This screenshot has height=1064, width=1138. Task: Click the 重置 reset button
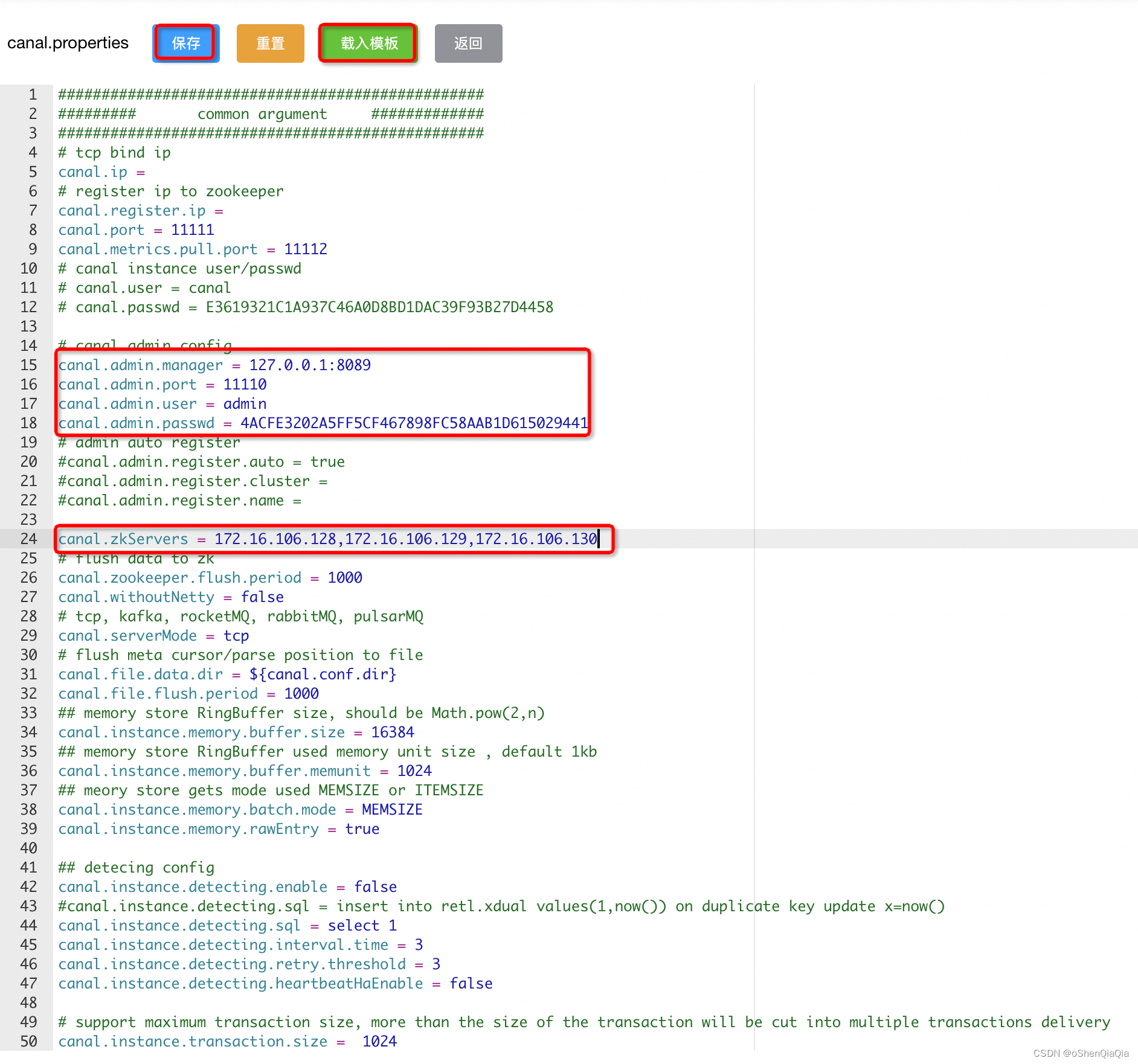click(x=270, y=43)
